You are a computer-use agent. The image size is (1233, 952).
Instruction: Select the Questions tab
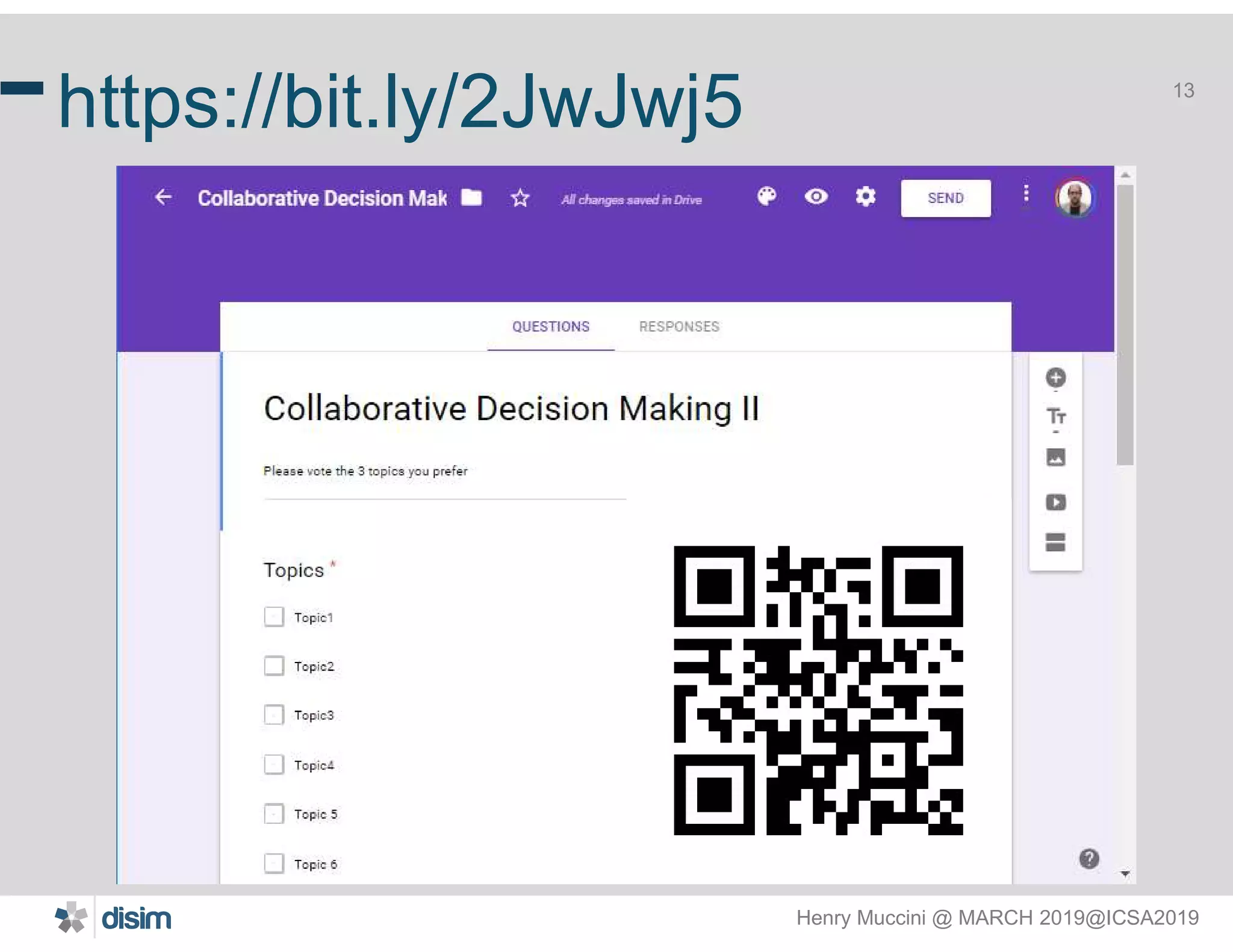tap(550, 327)
